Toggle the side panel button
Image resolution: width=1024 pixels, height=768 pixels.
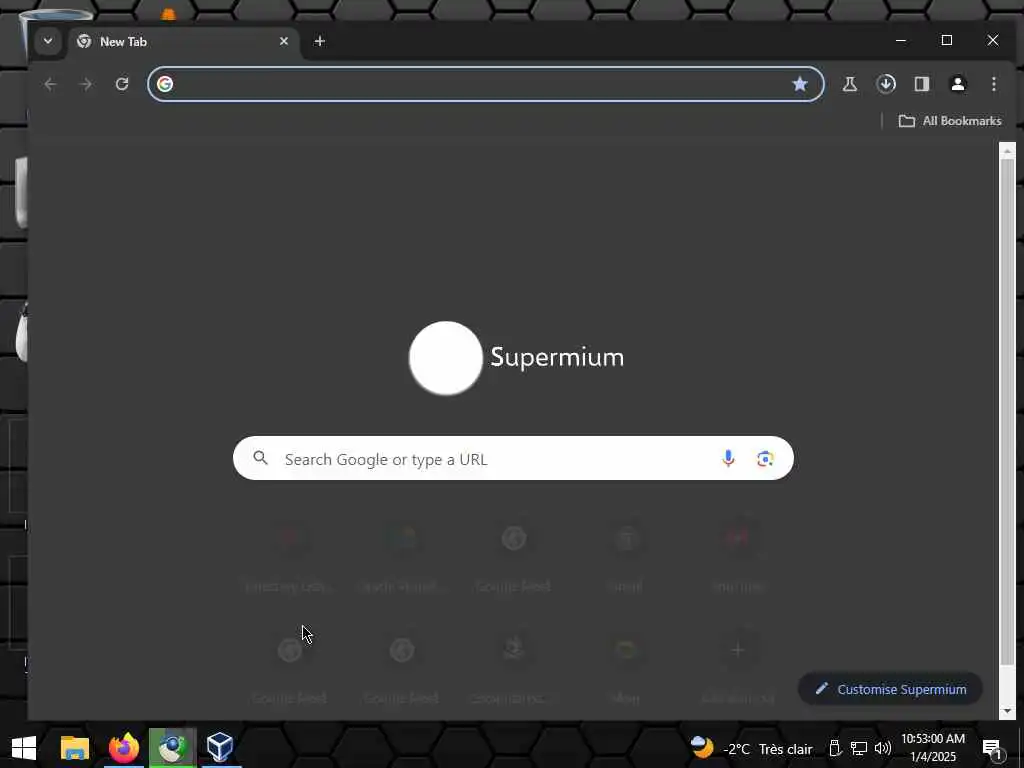pos(921,84)
